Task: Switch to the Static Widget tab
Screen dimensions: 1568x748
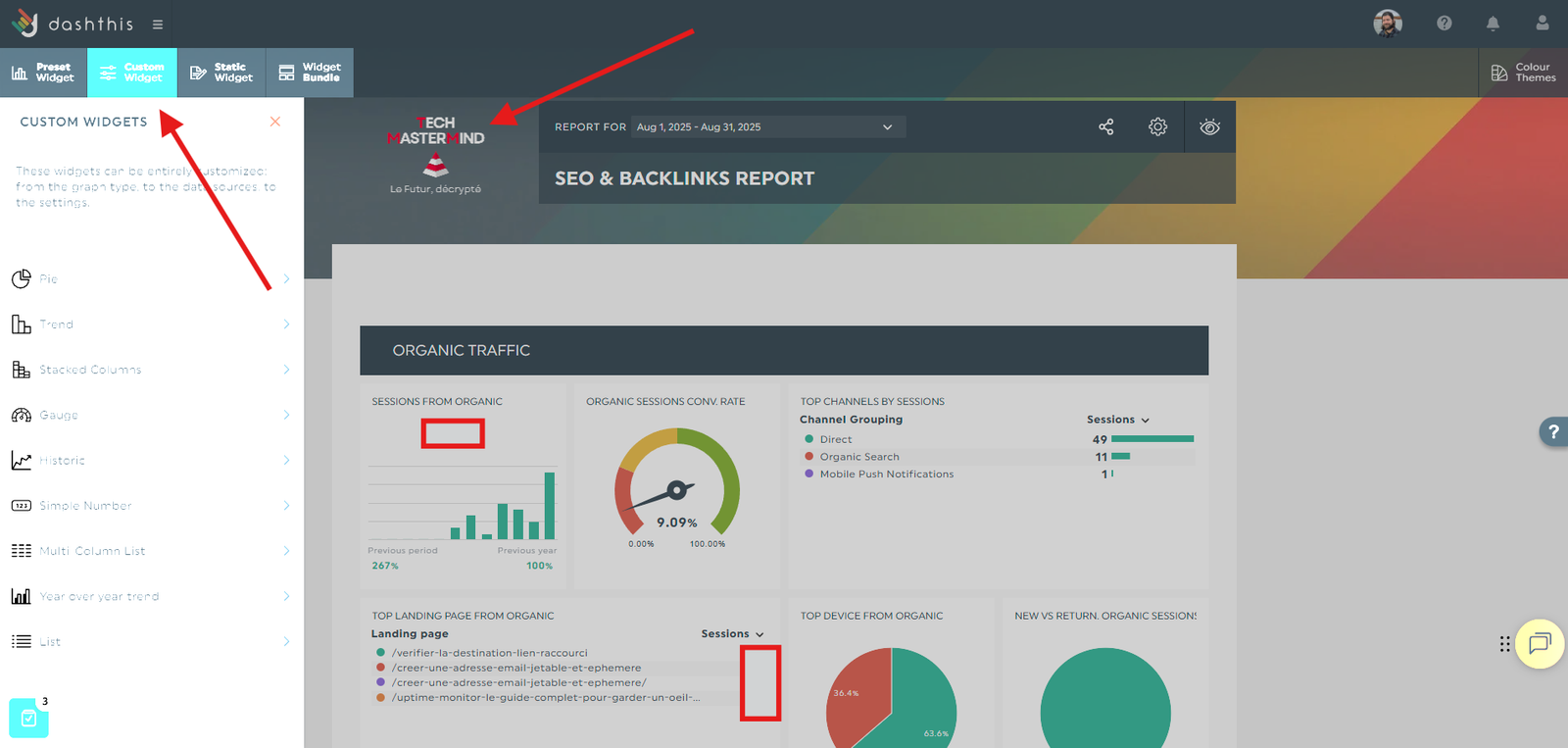Action: pyautogui.click(x=221, y=73)
